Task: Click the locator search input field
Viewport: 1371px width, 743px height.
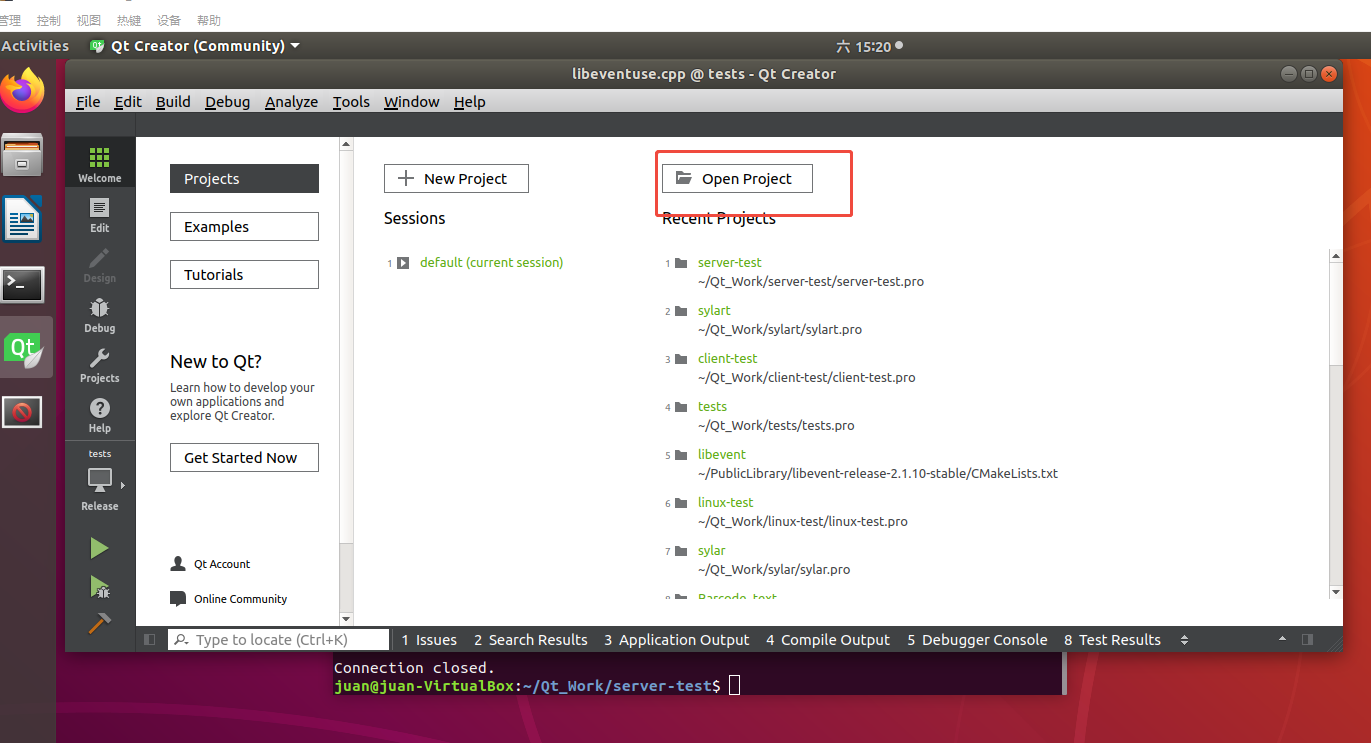Action: pyautogui.click(x=278, y=640)
